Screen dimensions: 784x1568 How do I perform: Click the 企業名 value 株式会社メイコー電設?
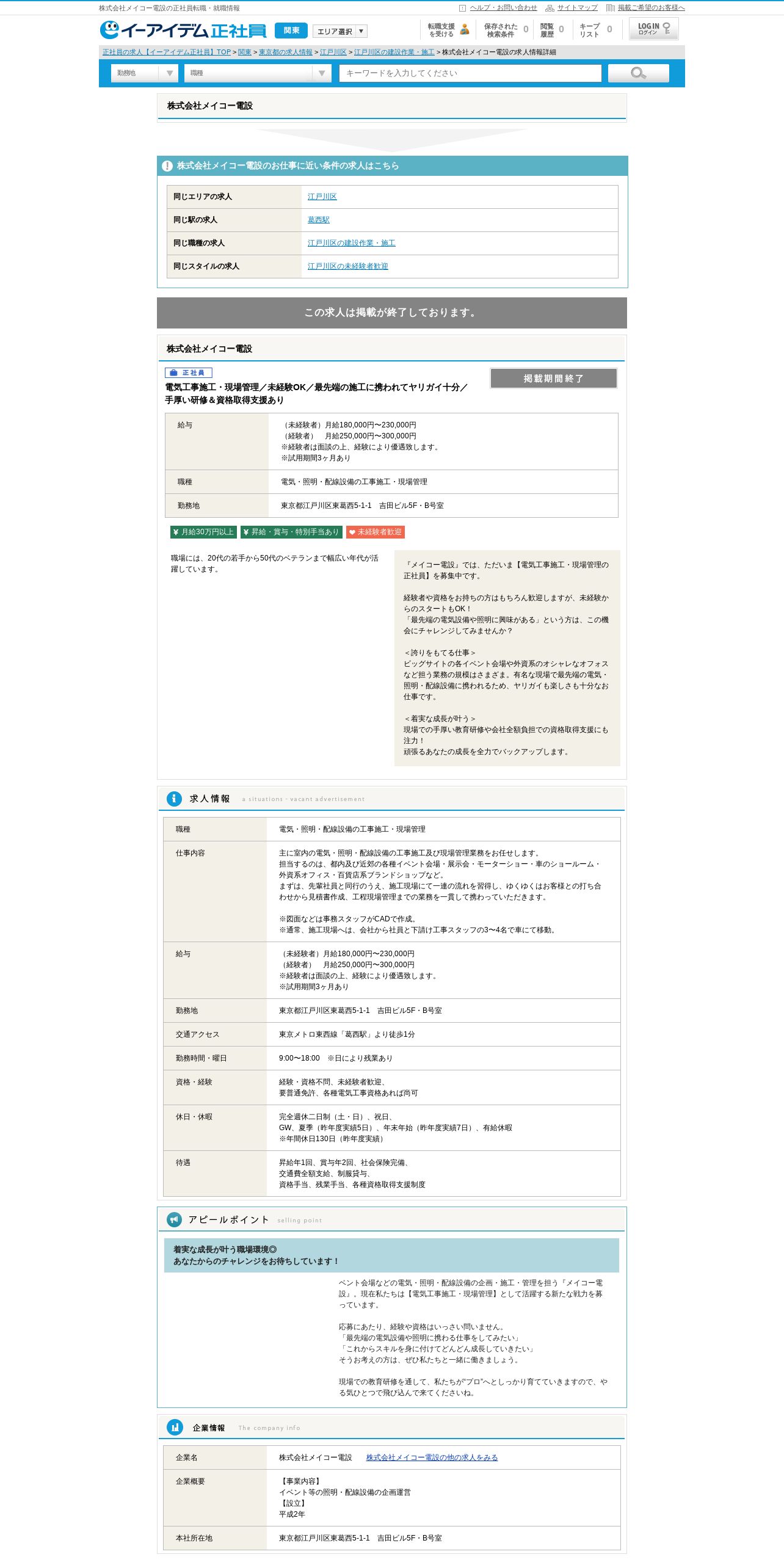pyautogui.click(x=316, y=1457)
